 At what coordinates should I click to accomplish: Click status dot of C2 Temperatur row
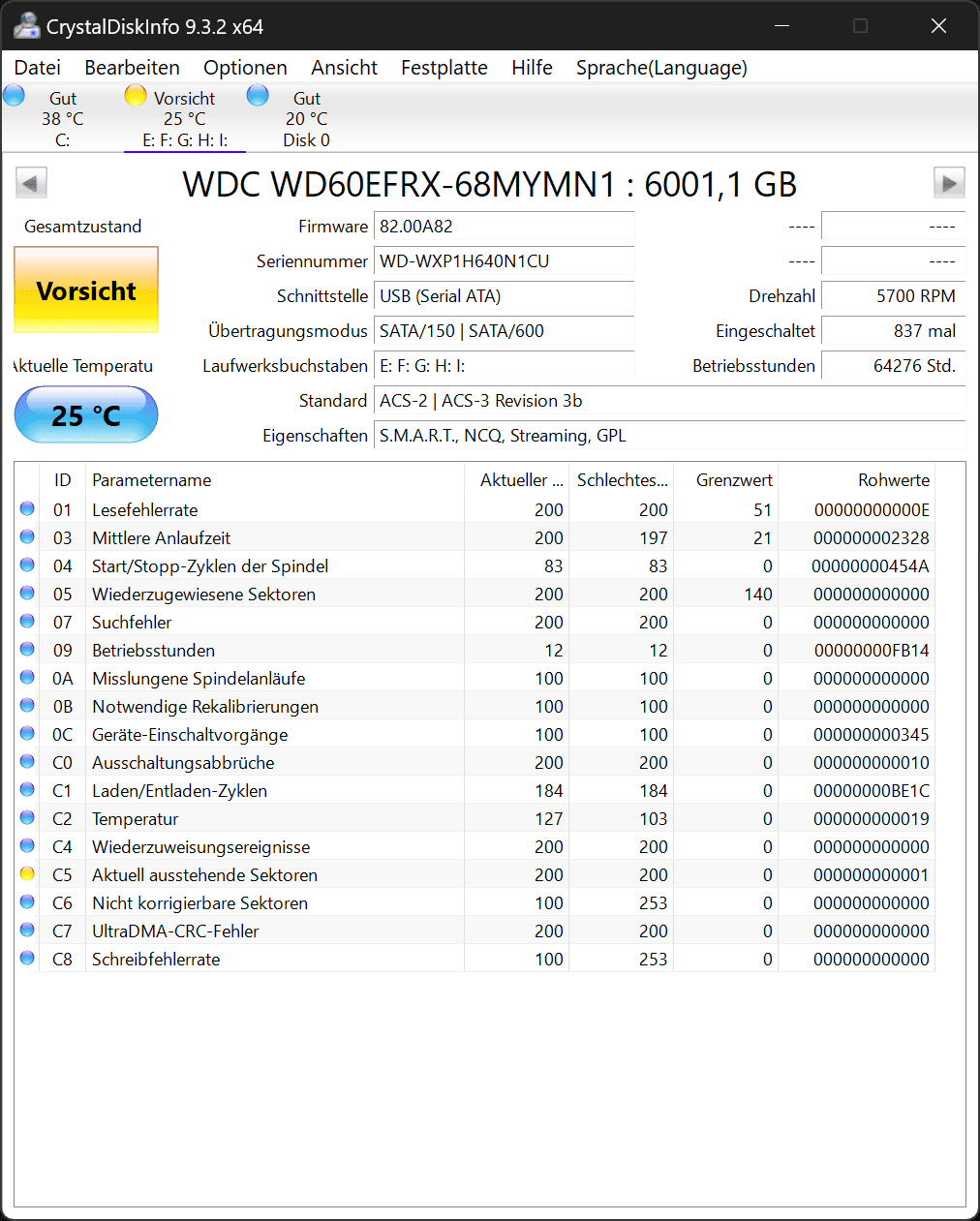(27, 817)
